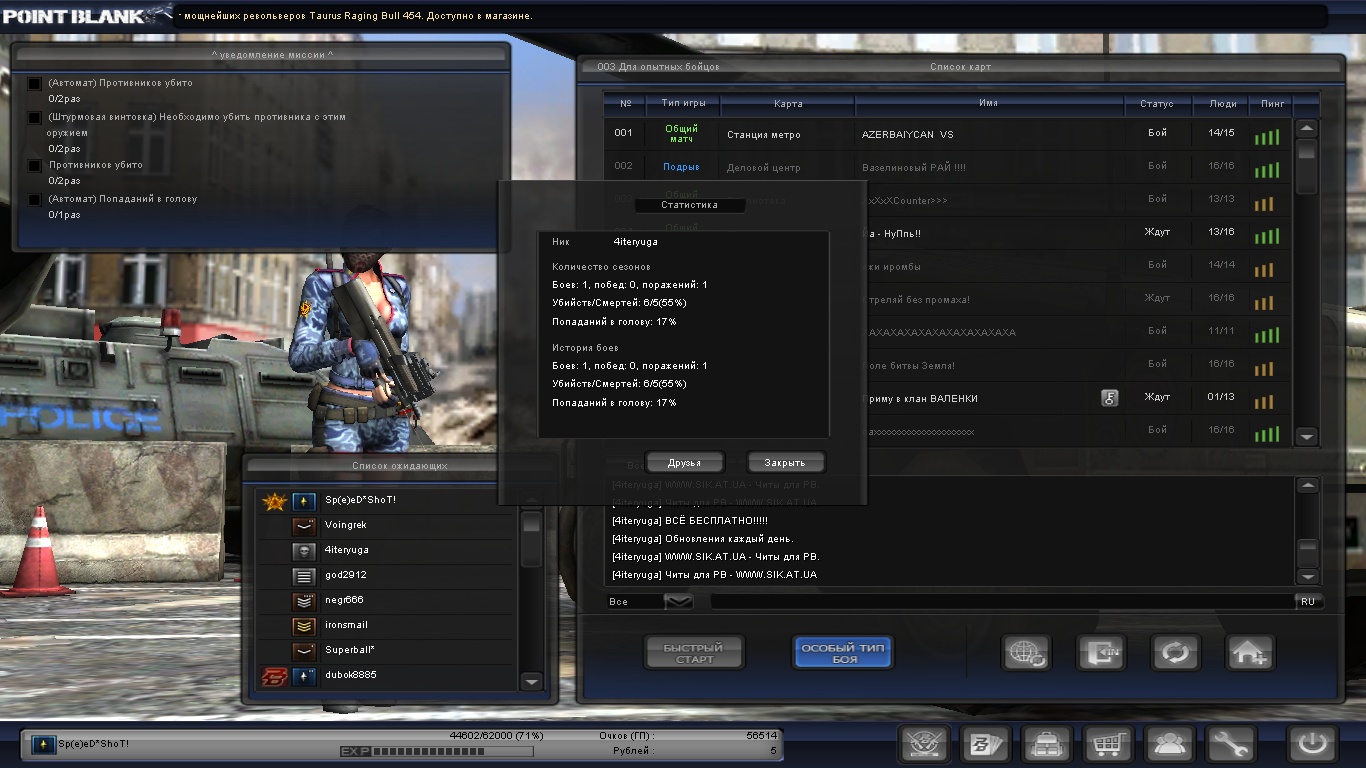Sort rooms by Карта column
1366x768 pixels.
pyautogui.click(x=788, y=104)
